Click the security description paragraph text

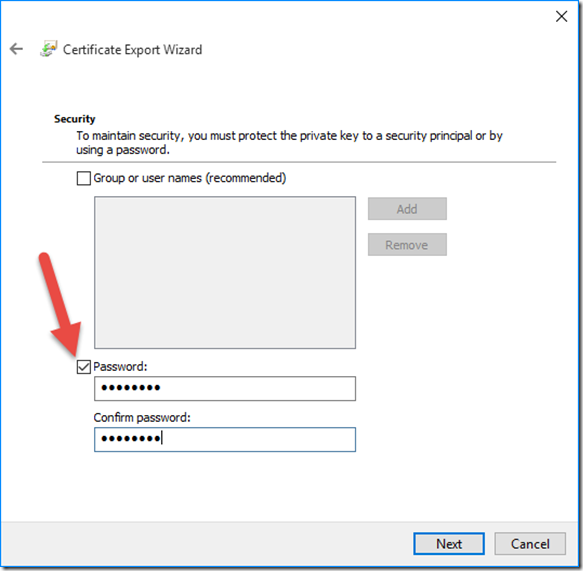pos(289,143)
